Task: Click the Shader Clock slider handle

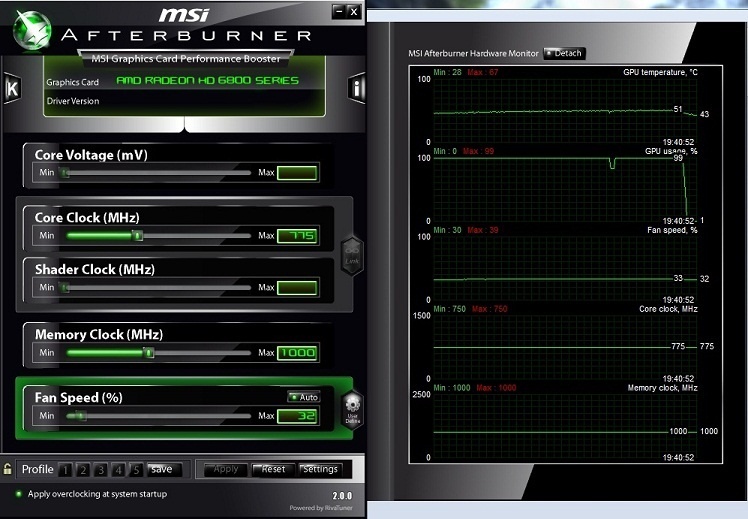Action: pyautogui.click(x=65, y=287)
